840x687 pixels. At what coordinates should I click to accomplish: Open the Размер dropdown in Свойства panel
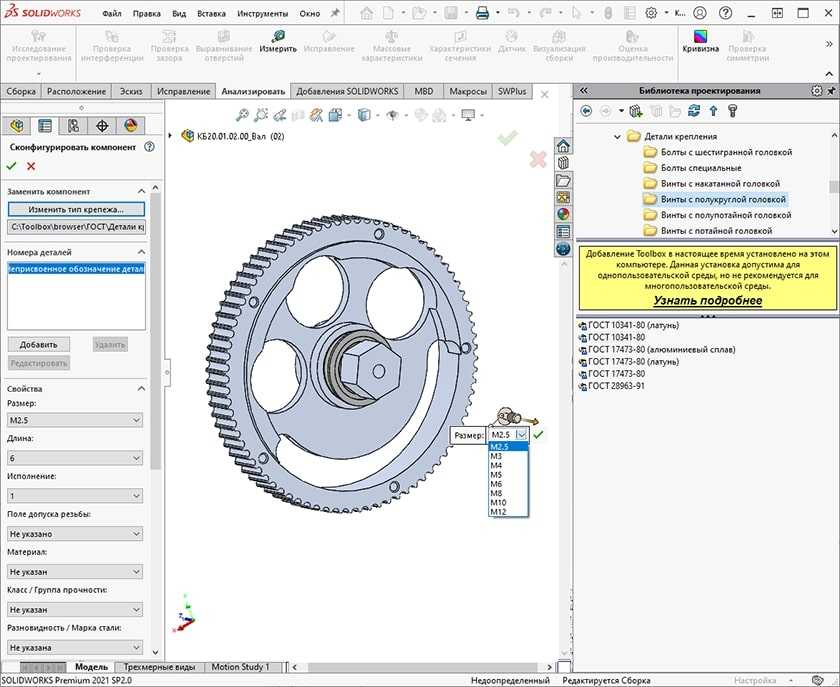[75, 420]
